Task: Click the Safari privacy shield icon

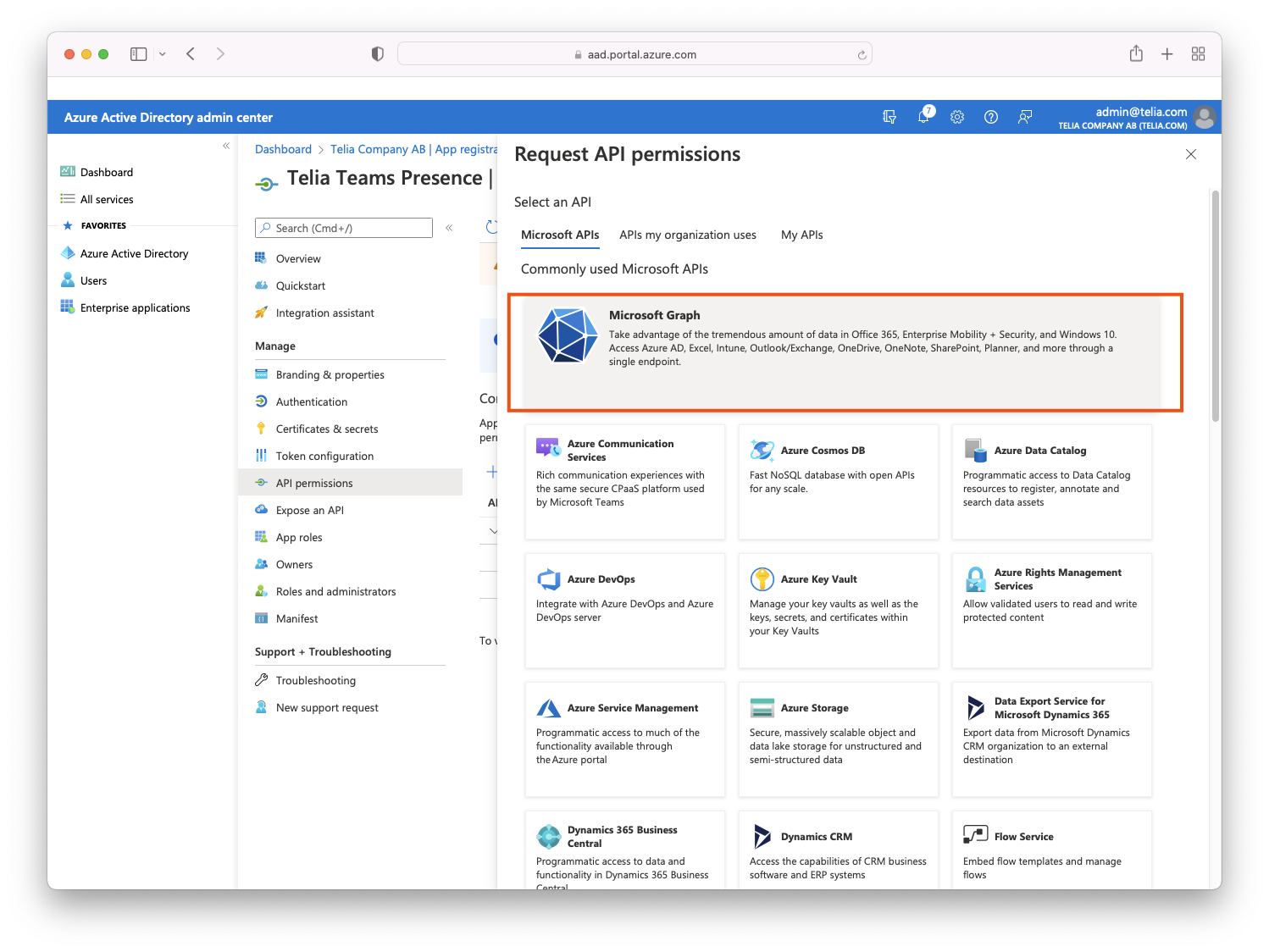Action: coord(378,54)
